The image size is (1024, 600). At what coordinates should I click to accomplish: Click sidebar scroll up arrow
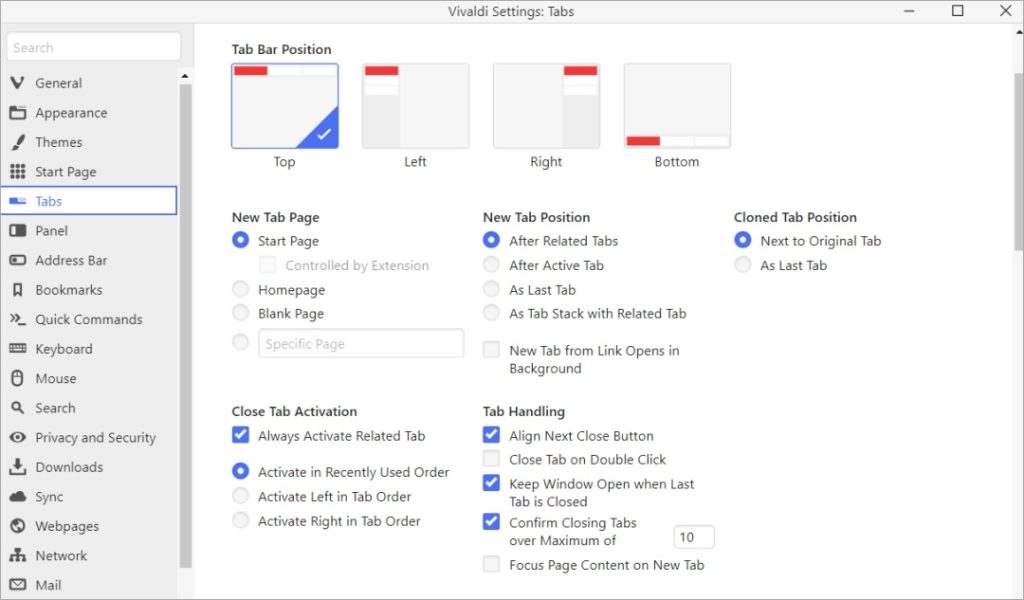[x=185, y=76]
